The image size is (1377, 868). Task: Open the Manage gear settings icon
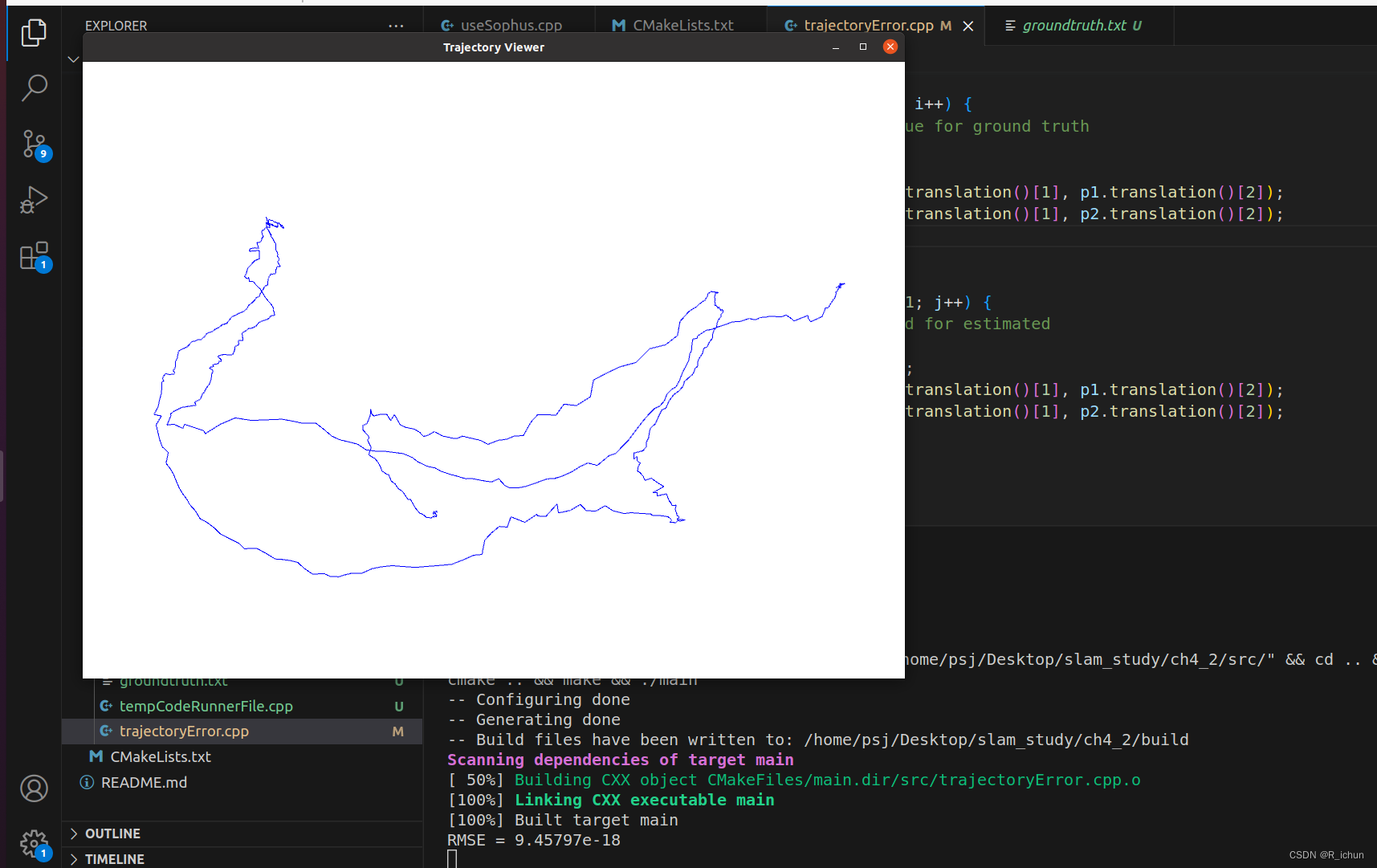tap(34, 844)
